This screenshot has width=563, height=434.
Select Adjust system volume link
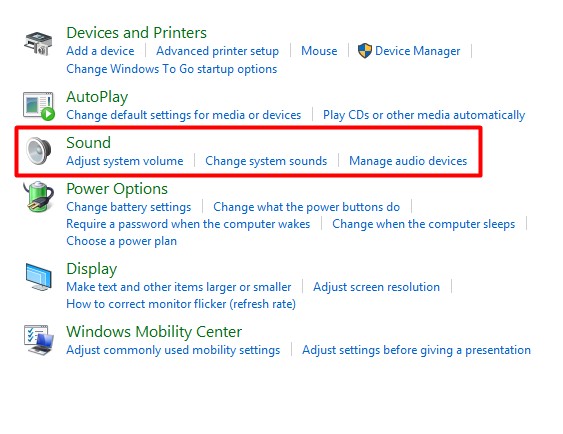[x=125, y=161]
